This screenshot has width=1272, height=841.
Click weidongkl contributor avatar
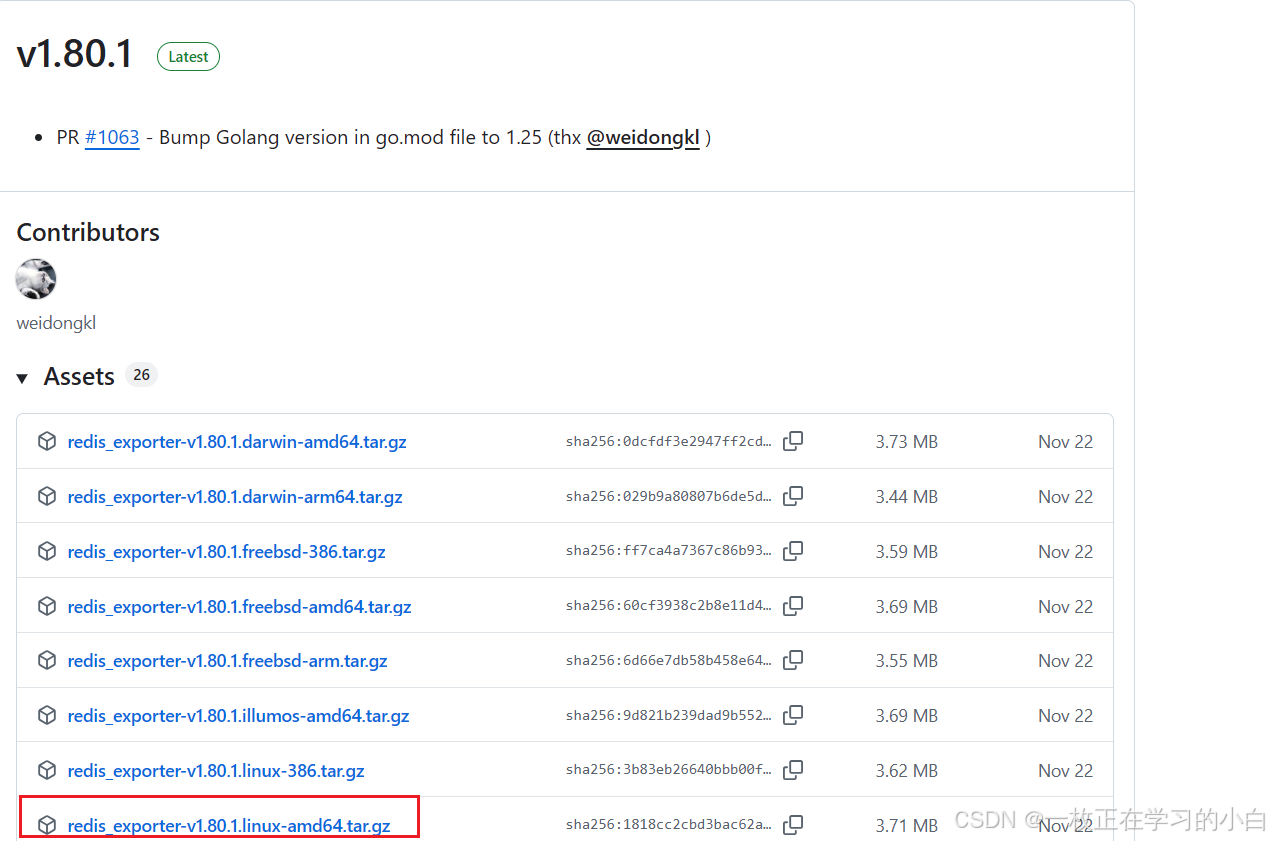point(36,279)
